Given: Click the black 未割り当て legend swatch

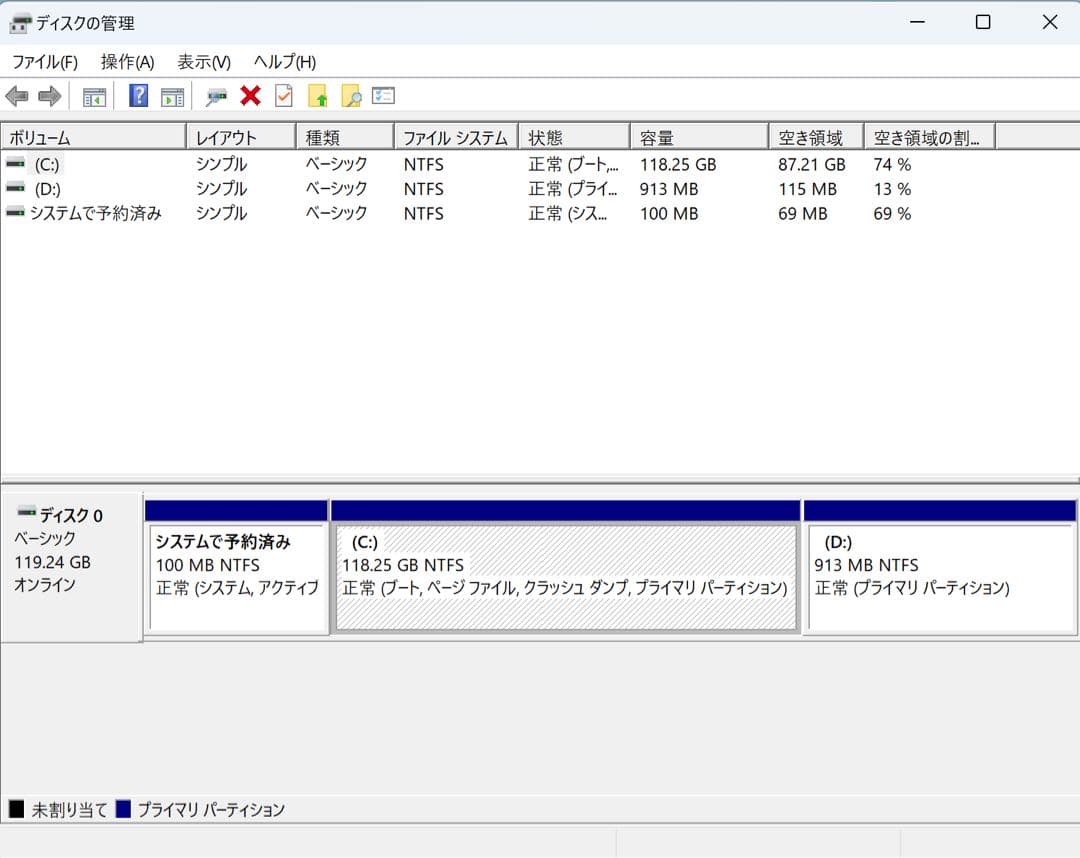Looking at the screenshot, I should (x=17, y=809).
